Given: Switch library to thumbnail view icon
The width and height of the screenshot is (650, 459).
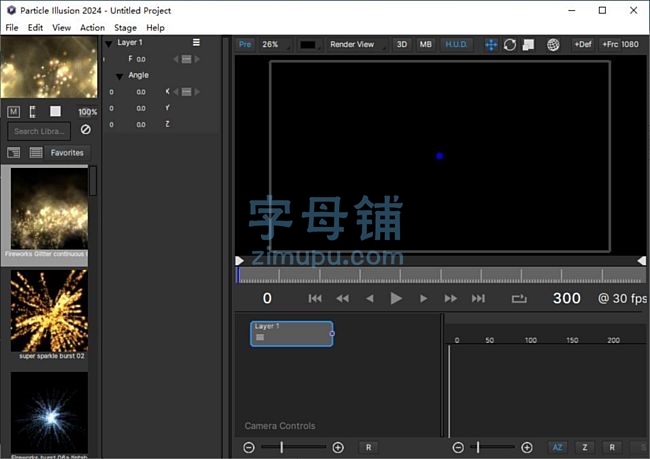Looking at the screenshot, I should 13,153.
